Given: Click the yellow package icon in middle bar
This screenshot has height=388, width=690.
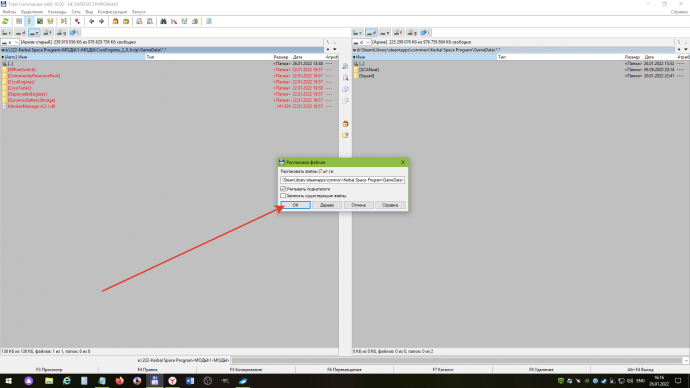Looking at the screenshot, I should (x=345, y=124).
